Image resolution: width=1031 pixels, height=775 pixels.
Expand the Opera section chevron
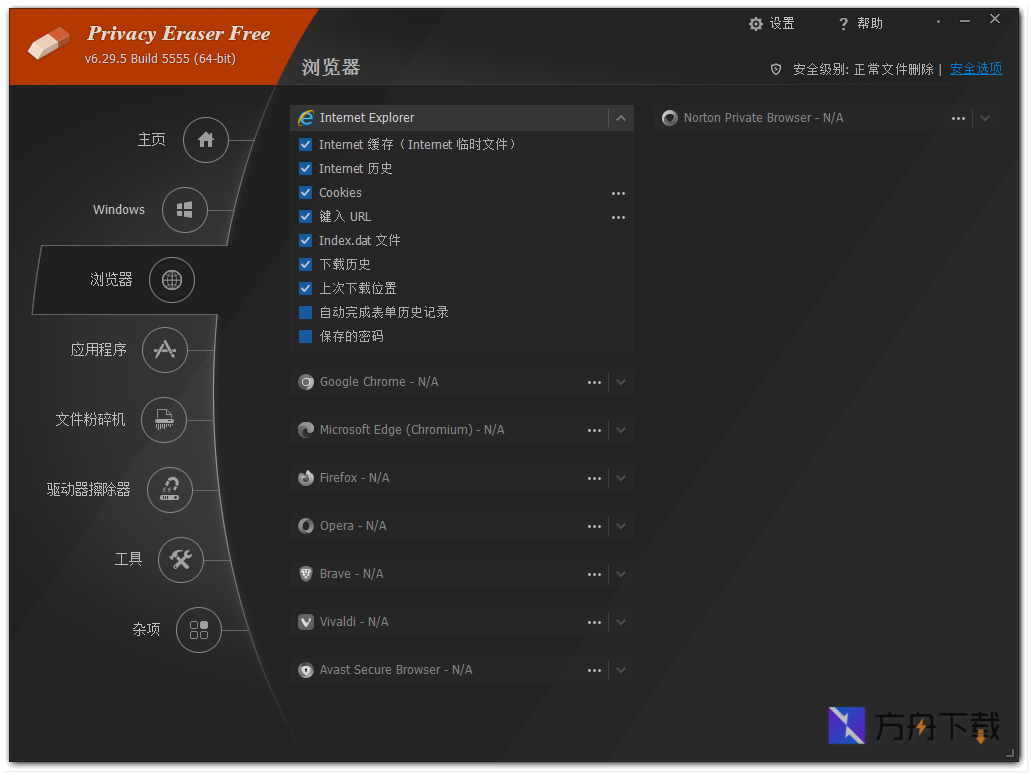(621, 526)
